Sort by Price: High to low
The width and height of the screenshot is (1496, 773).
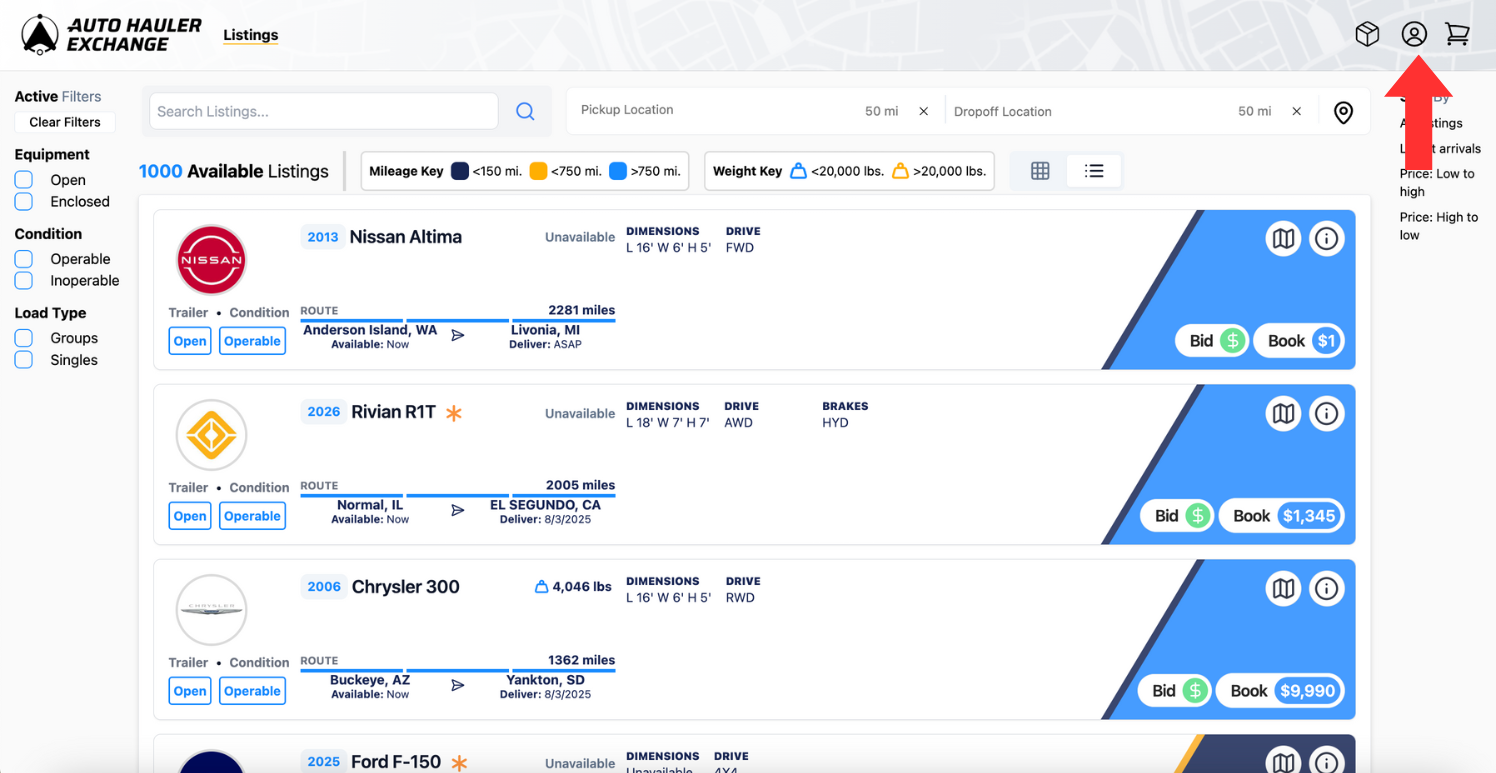click(1438, 226)
